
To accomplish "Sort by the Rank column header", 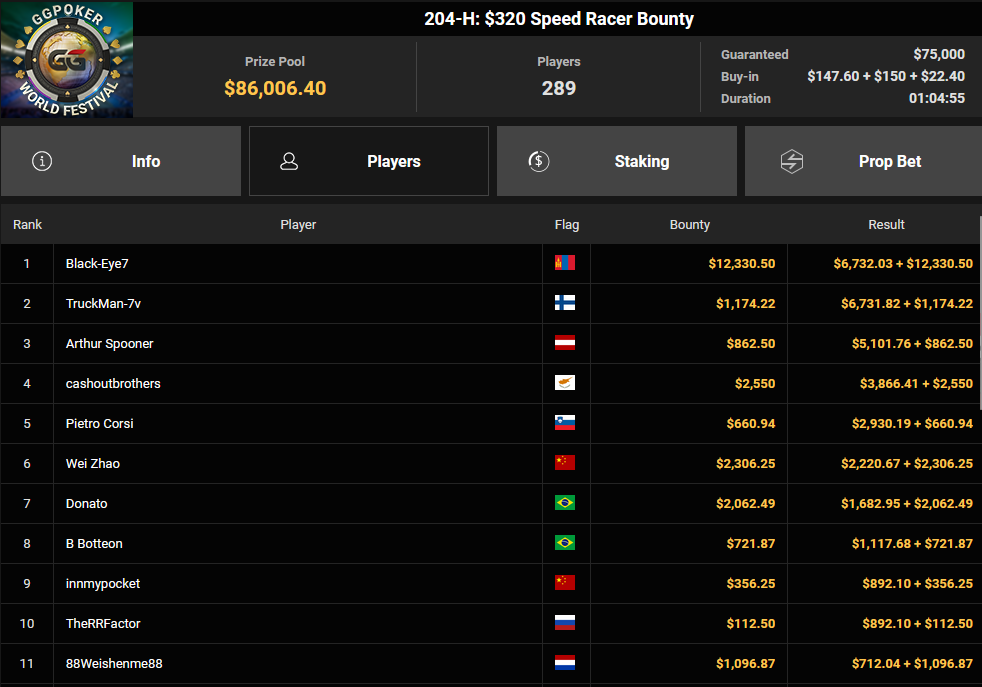I will click(28, 224).
